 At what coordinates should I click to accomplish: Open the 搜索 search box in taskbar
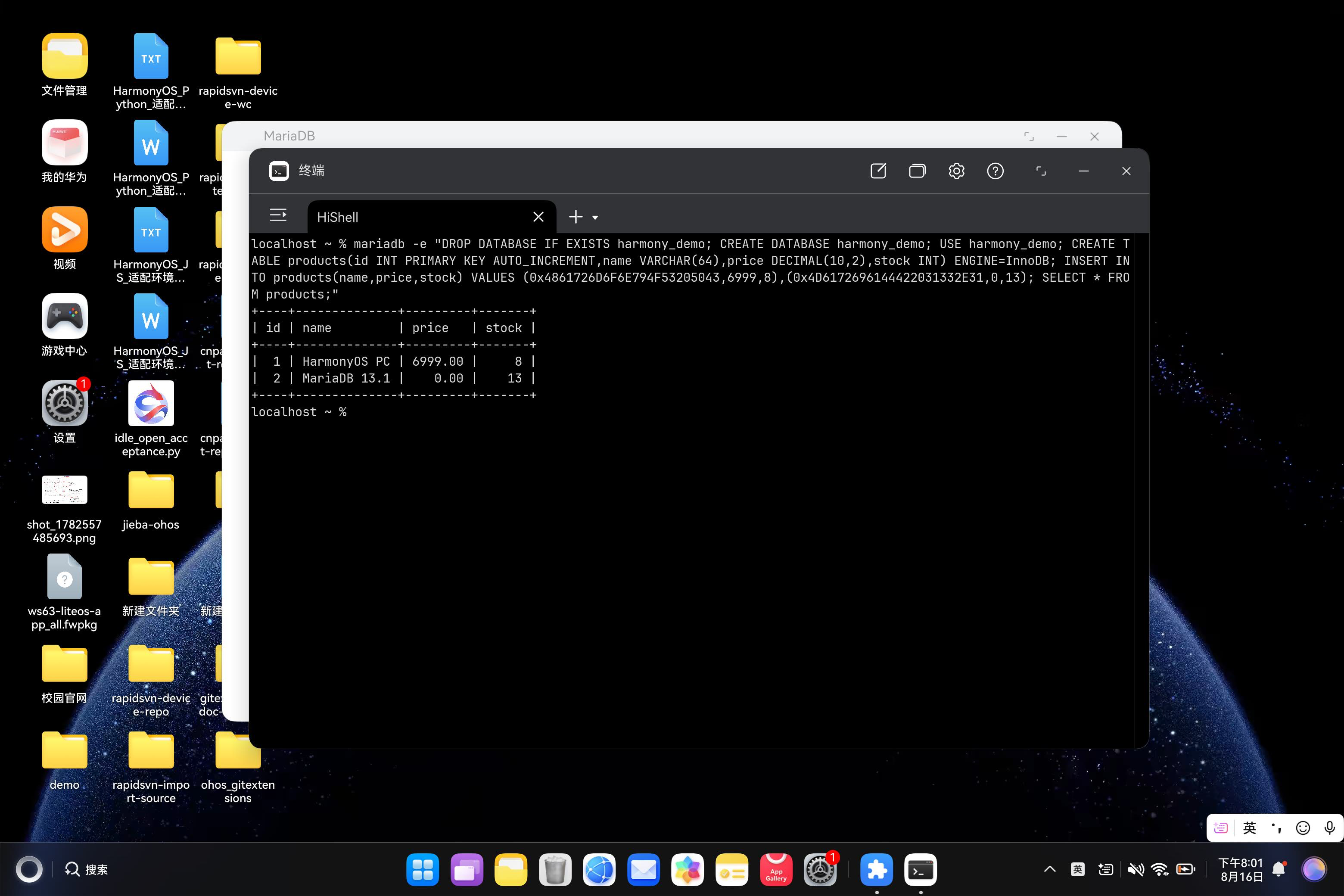click(86, 869)
